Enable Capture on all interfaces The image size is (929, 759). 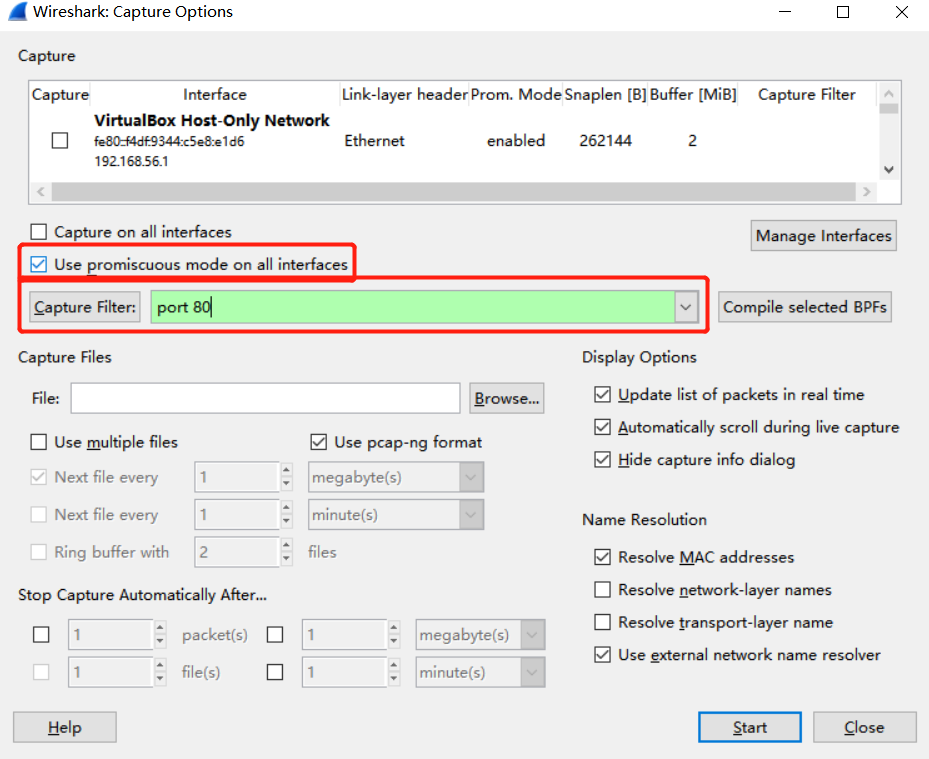39,232
